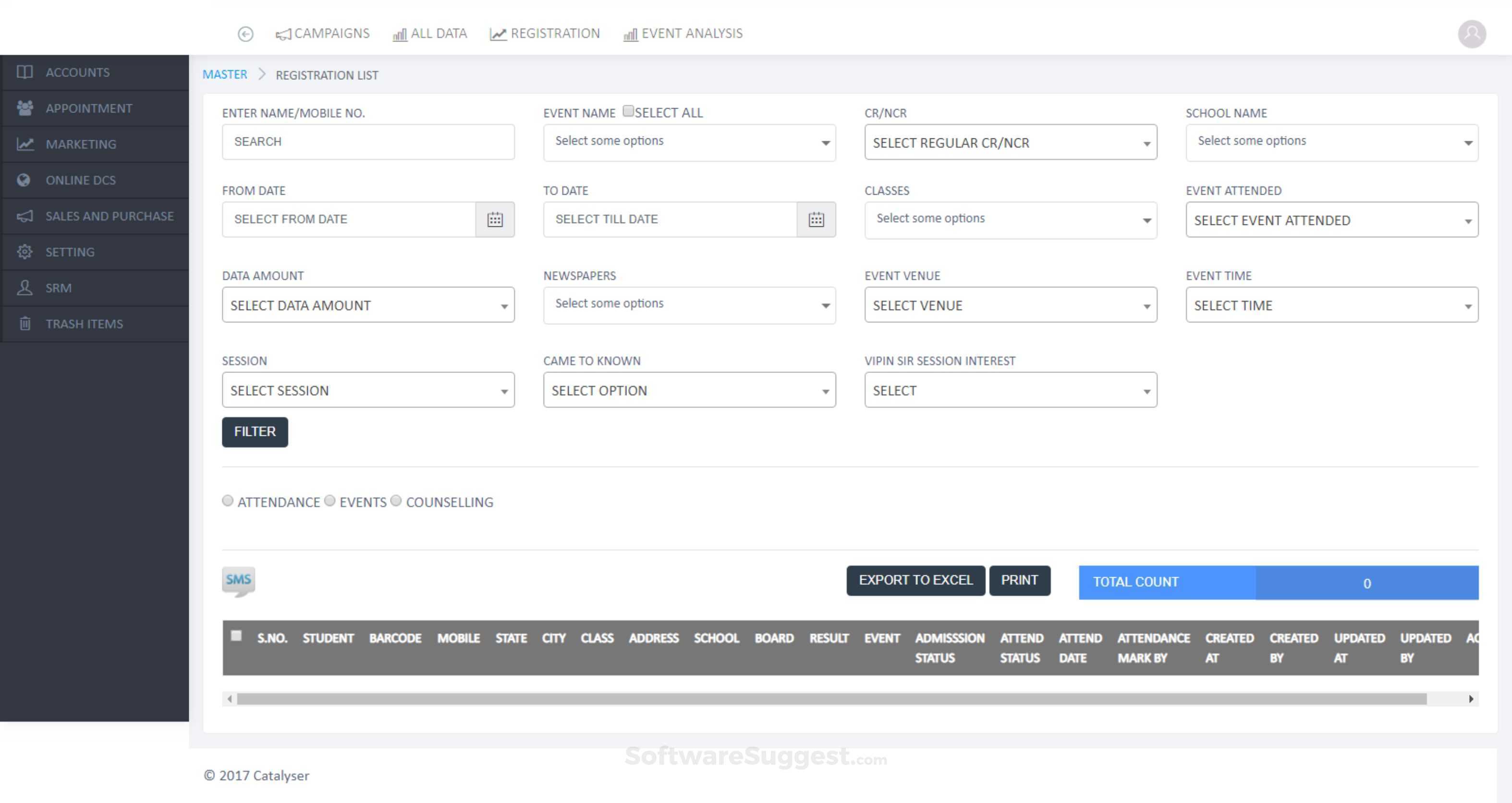Image resolution: width=1512 pixels, height=803 pixels.
Task: Select the Counselling radio button
Action: [x=396, y=501]
